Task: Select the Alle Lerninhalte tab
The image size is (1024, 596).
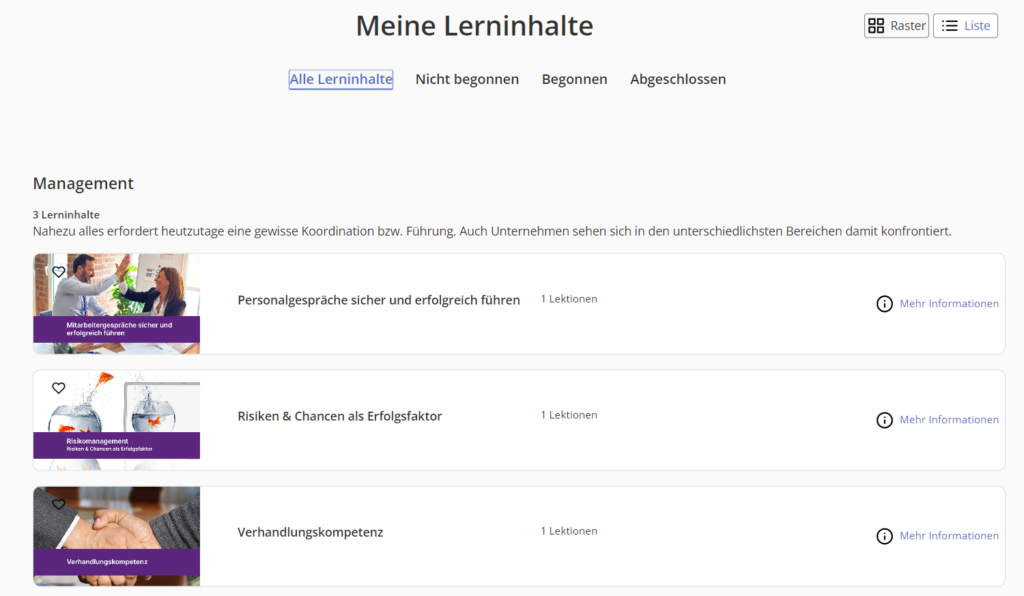Action: point(341,79)
